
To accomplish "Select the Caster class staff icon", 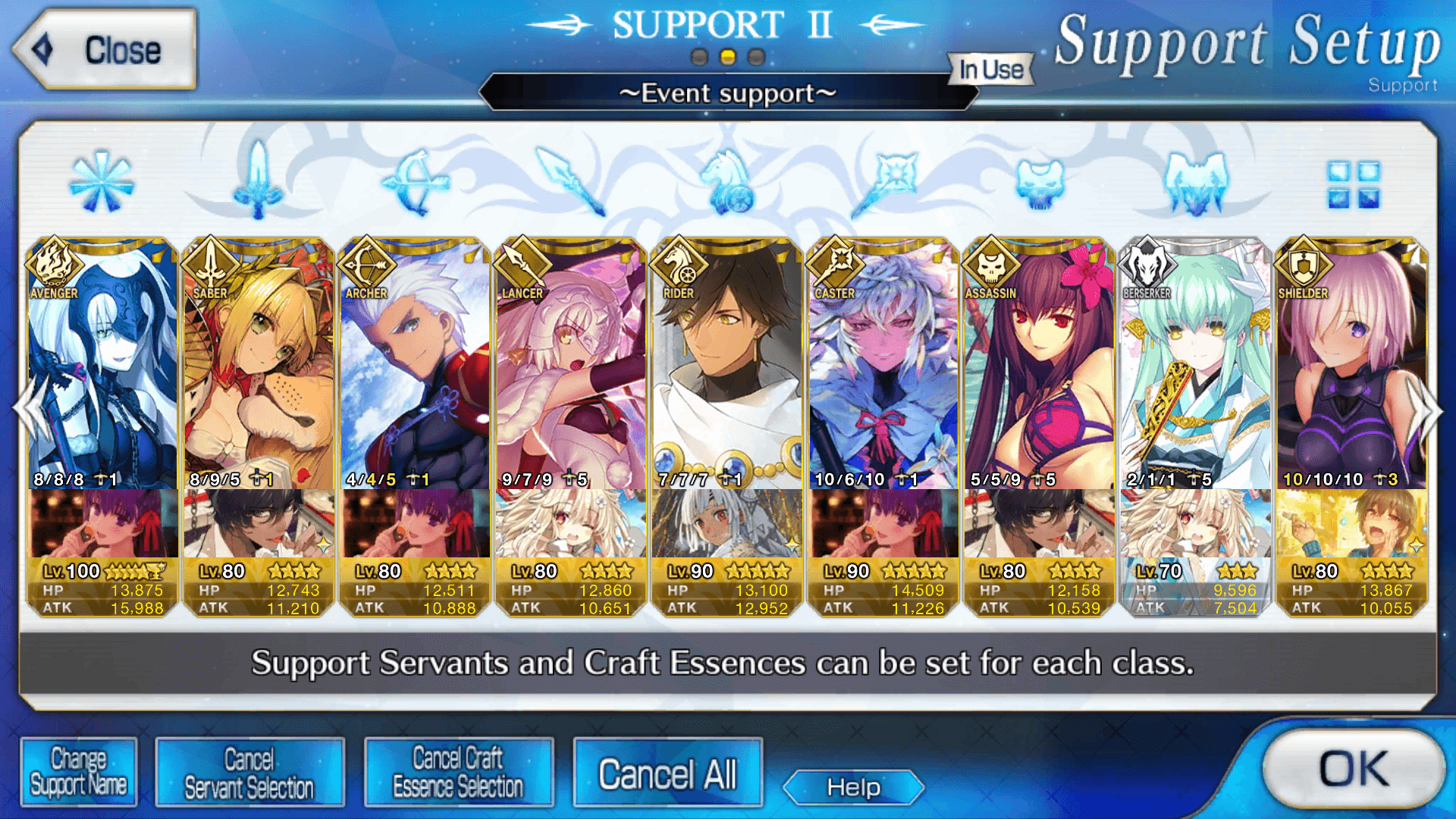I will (884, 182).
